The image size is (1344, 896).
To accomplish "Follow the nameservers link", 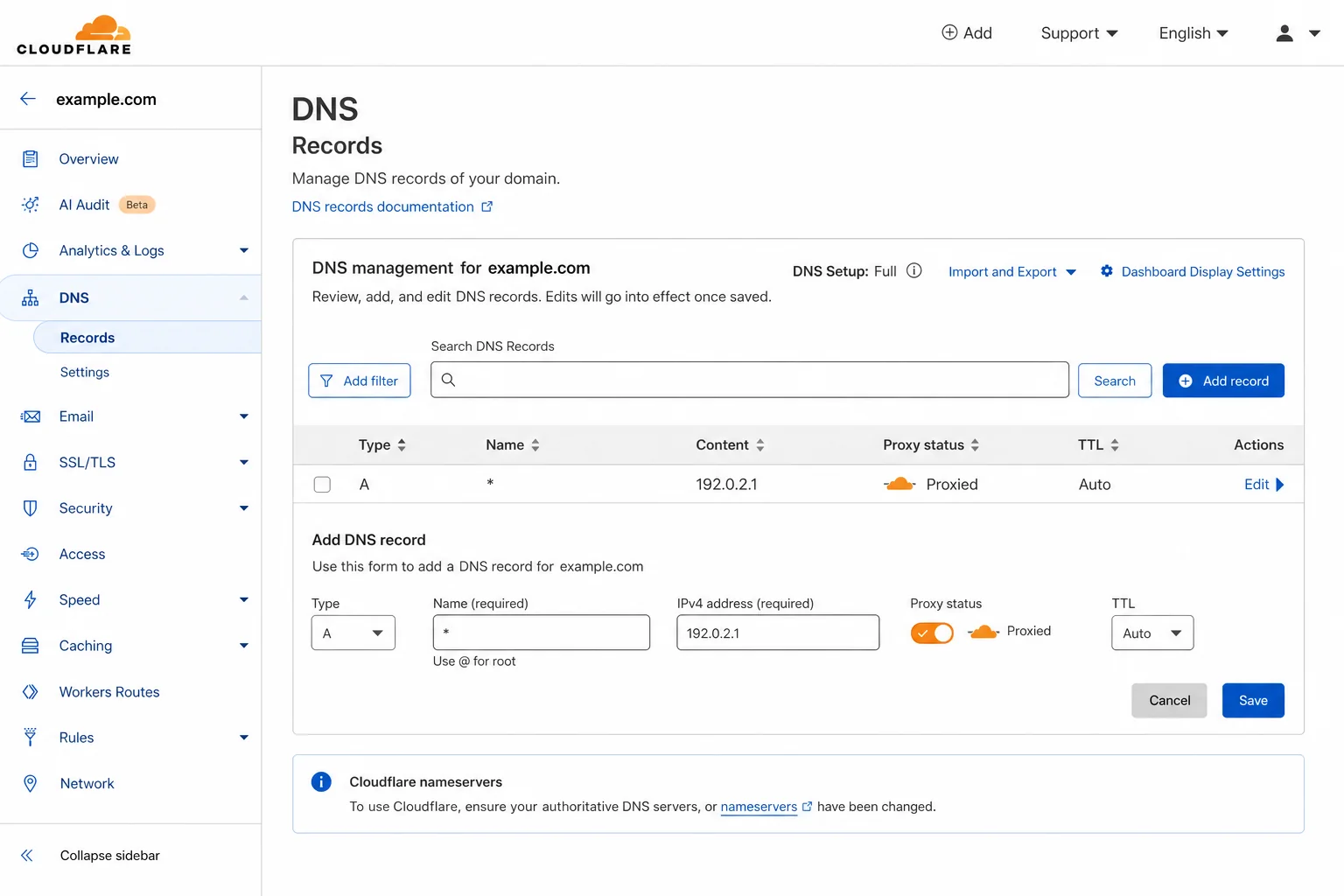I will (x=759, y=807).
